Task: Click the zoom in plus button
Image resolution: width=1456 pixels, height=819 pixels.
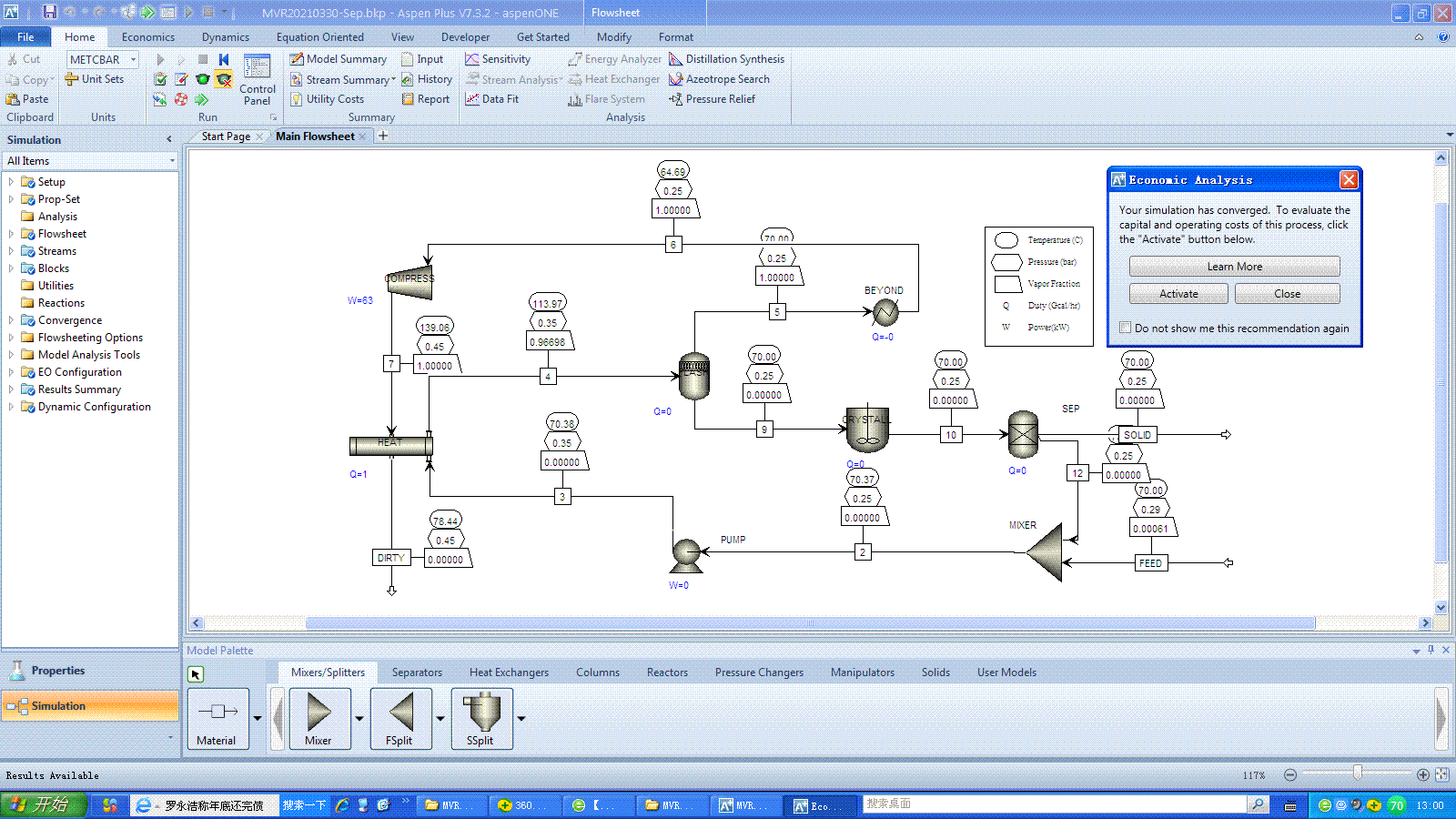Action: coord(1422,774)
